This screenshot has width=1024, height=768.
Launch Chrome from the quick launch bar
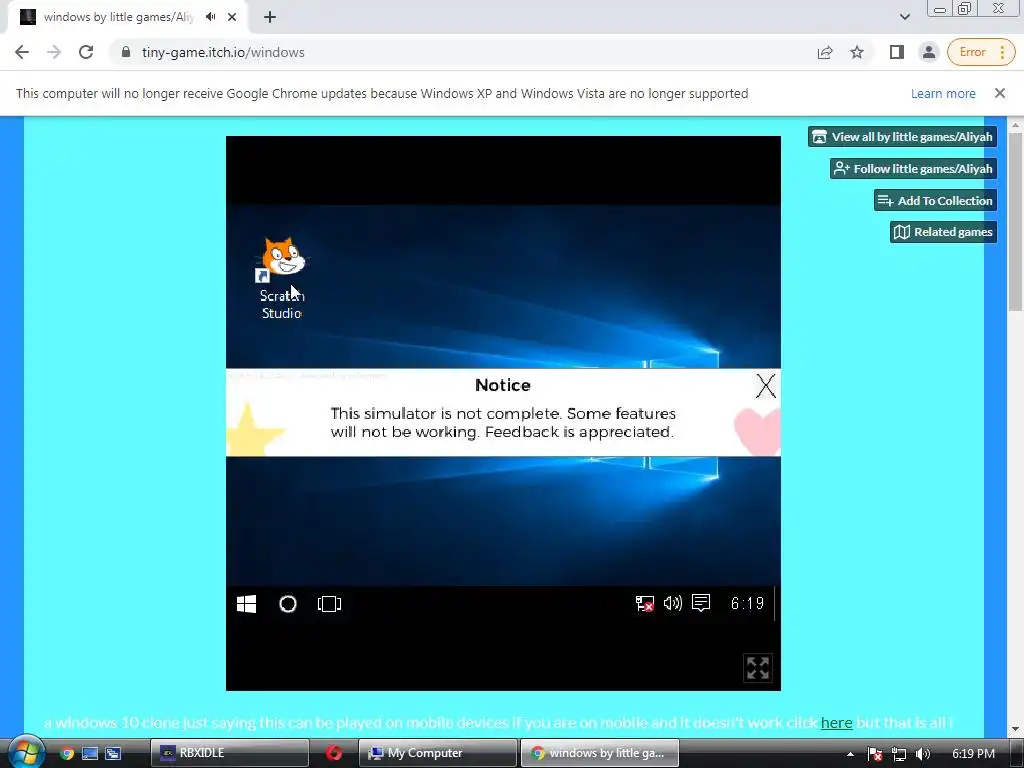coord(67,753)
